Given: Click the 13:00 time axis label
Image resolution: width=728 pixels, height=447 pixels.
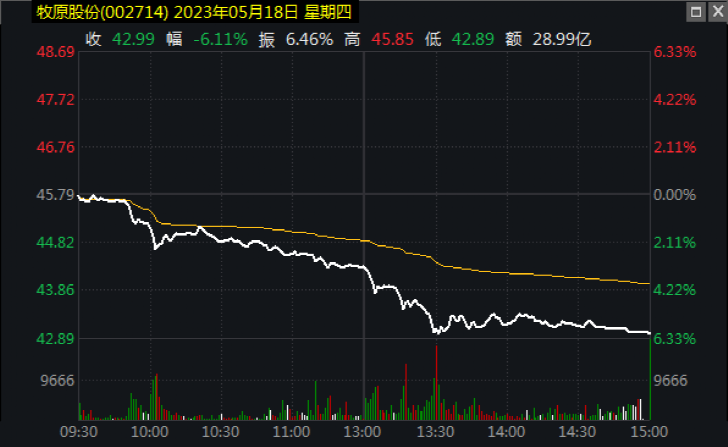Looking at the screenshot, I should [x=363, y=431].
